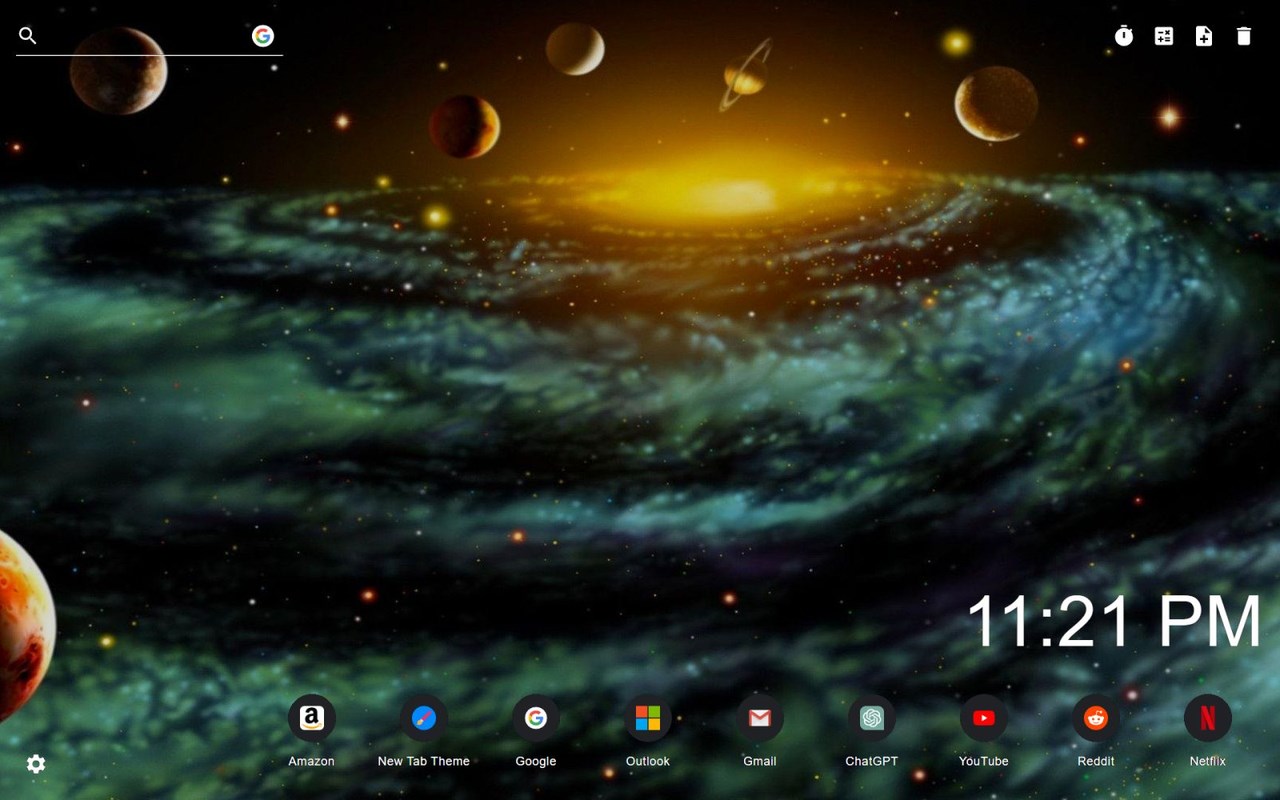The height and width of the screenshot is (800, 1280).
Task: Open the add note icon
Action: coord(1204,36)
